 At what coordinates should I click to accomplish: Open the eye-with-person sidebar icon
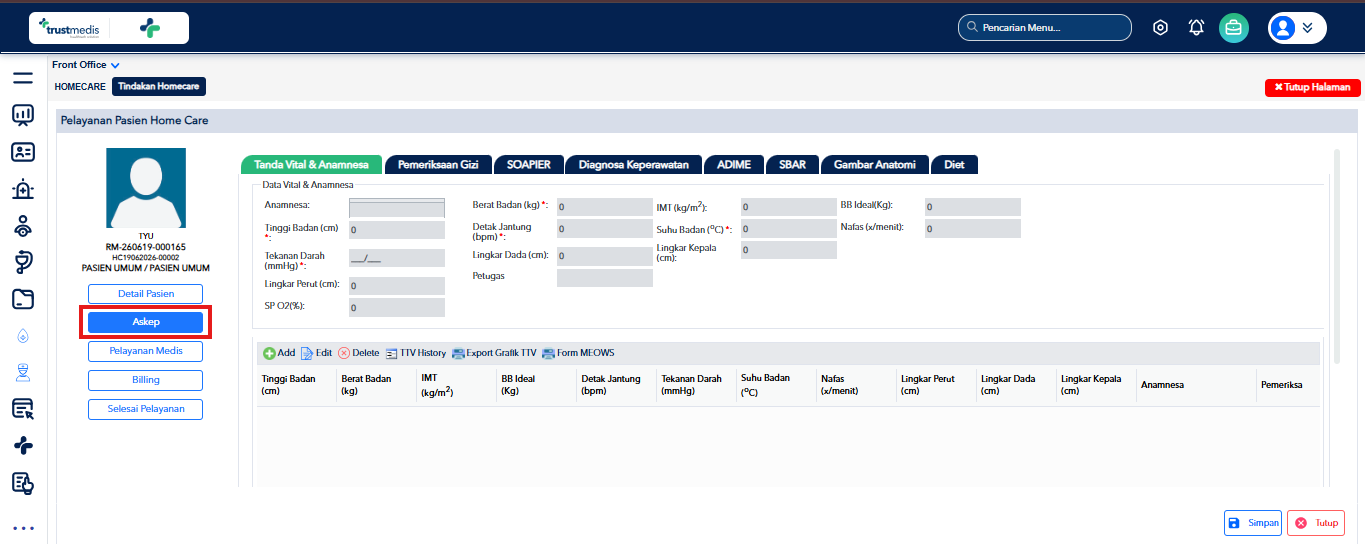tap(23, 226)
